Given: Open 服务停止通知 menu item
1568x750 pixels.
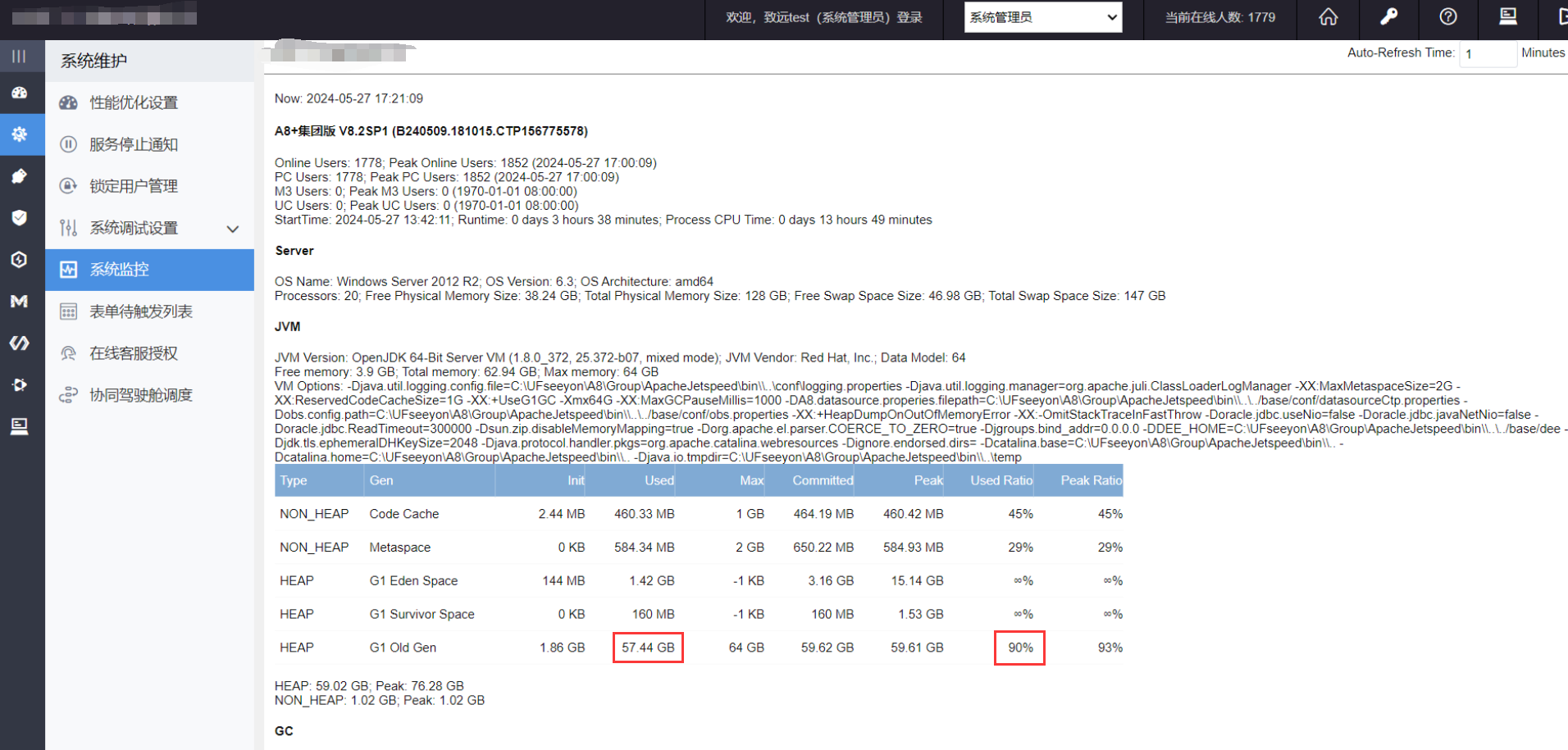Looking at the screenshot, I should 134,144.
